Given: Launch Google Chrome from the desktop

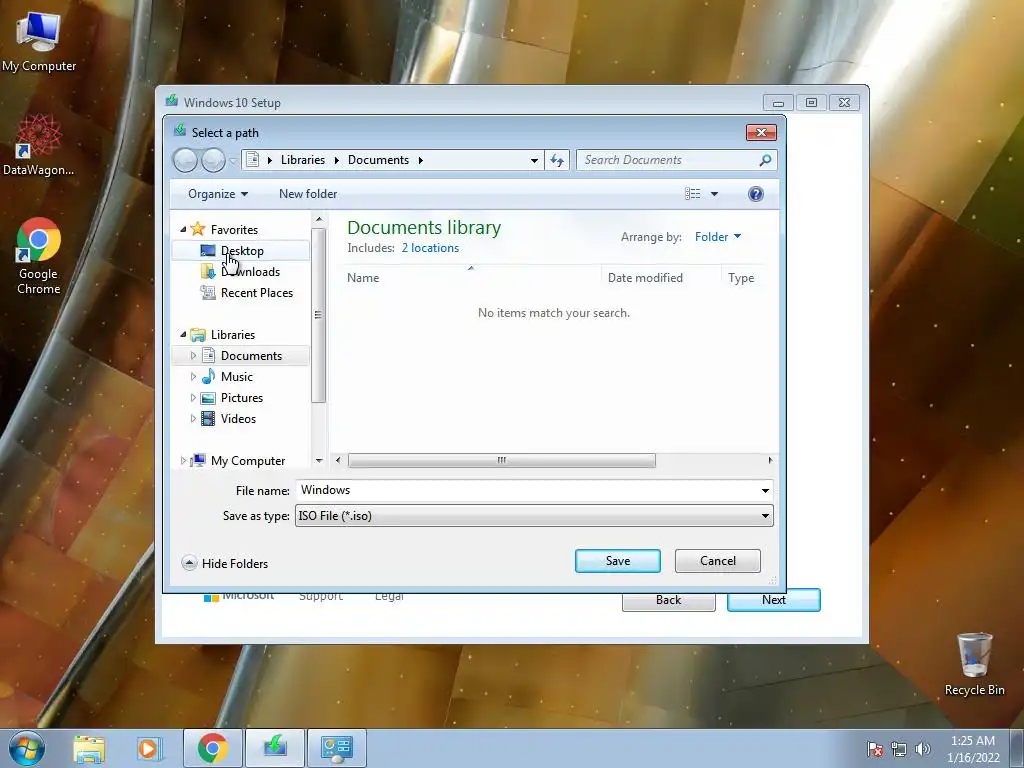Looking at the screenshot, I should coord(39,256).
